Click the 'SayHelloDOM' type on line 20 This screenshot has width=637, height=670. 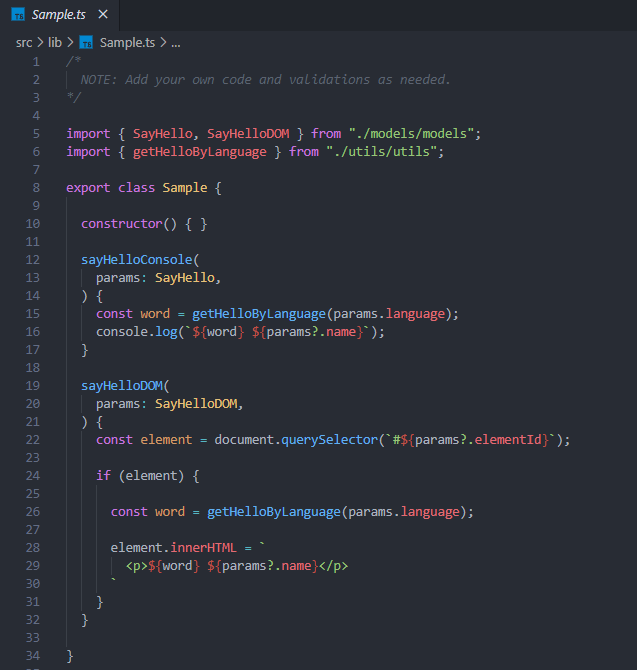click(196, 404)
